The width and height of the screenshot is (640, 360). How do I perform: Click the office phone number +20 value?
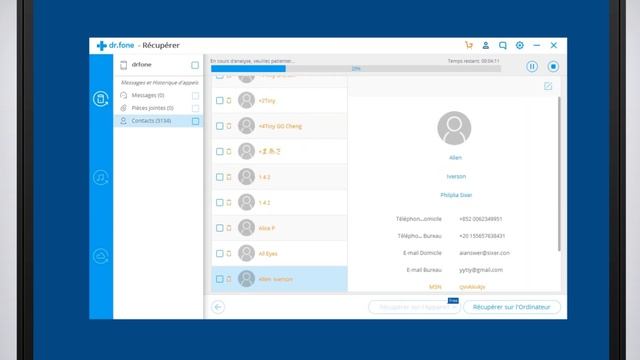[482, 236]
